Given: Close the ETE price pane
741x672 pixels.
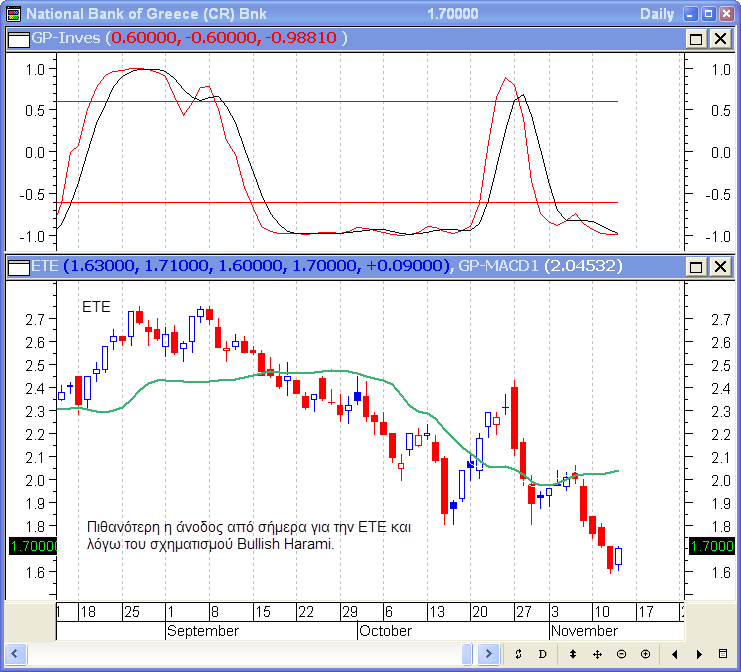Looking at the screenshot, I should 719,266.
